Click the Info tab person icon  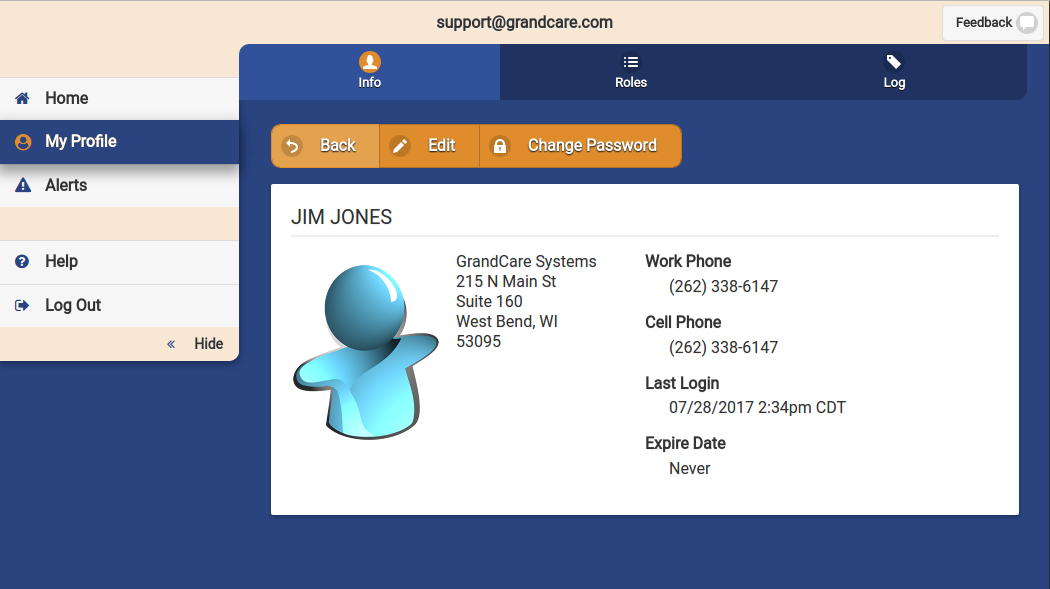pyautogui.click(x=370, y=62)
